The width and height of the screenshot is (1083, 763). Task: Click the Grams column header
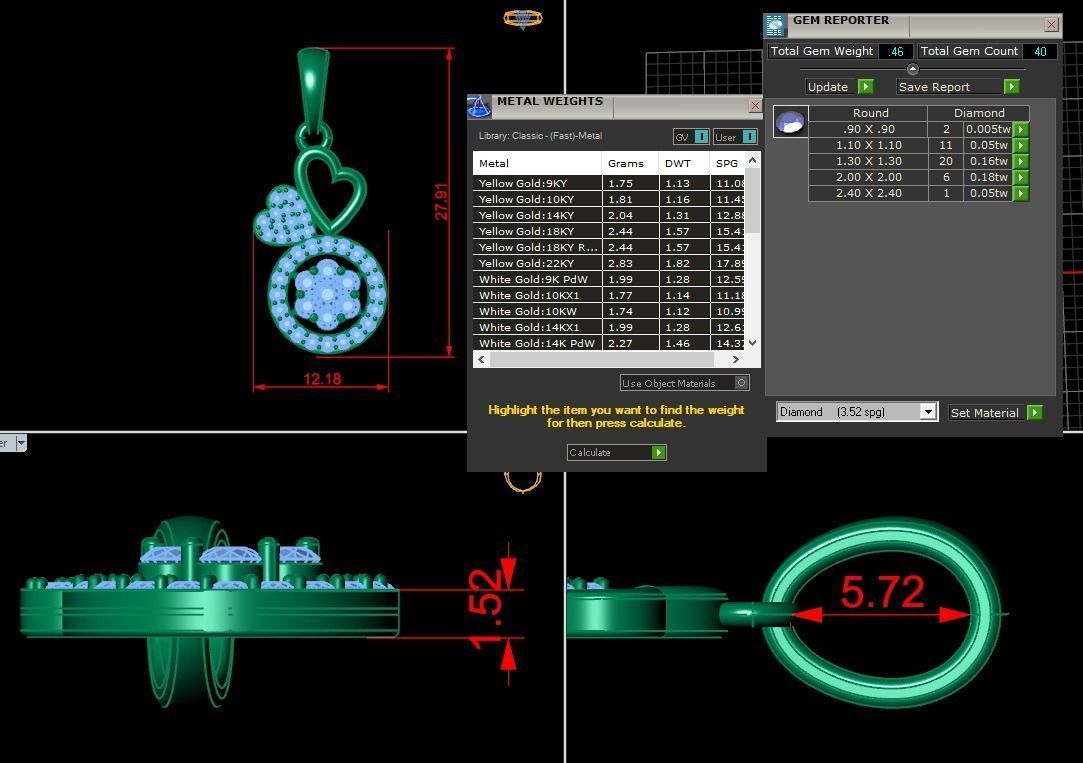pos(630,164)
